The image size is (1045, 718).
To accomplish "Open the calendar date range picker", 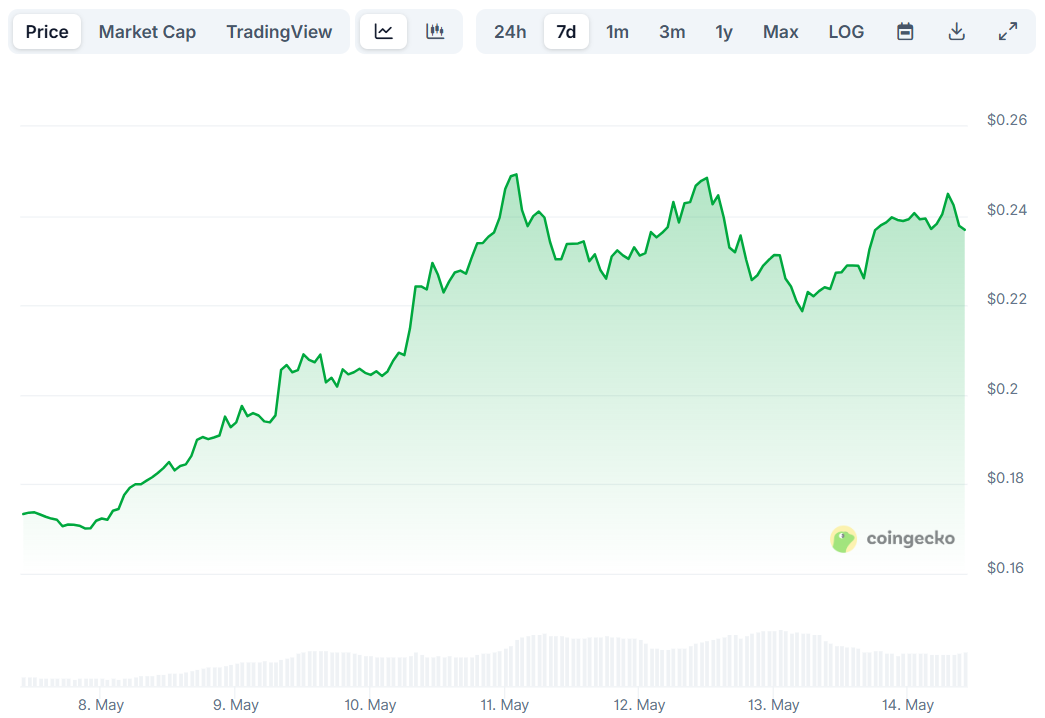I will point(904,31).
